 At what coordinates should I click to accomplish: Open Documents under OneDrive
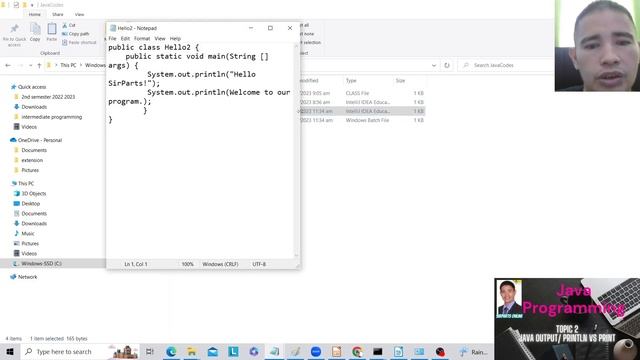coord(34,150)
